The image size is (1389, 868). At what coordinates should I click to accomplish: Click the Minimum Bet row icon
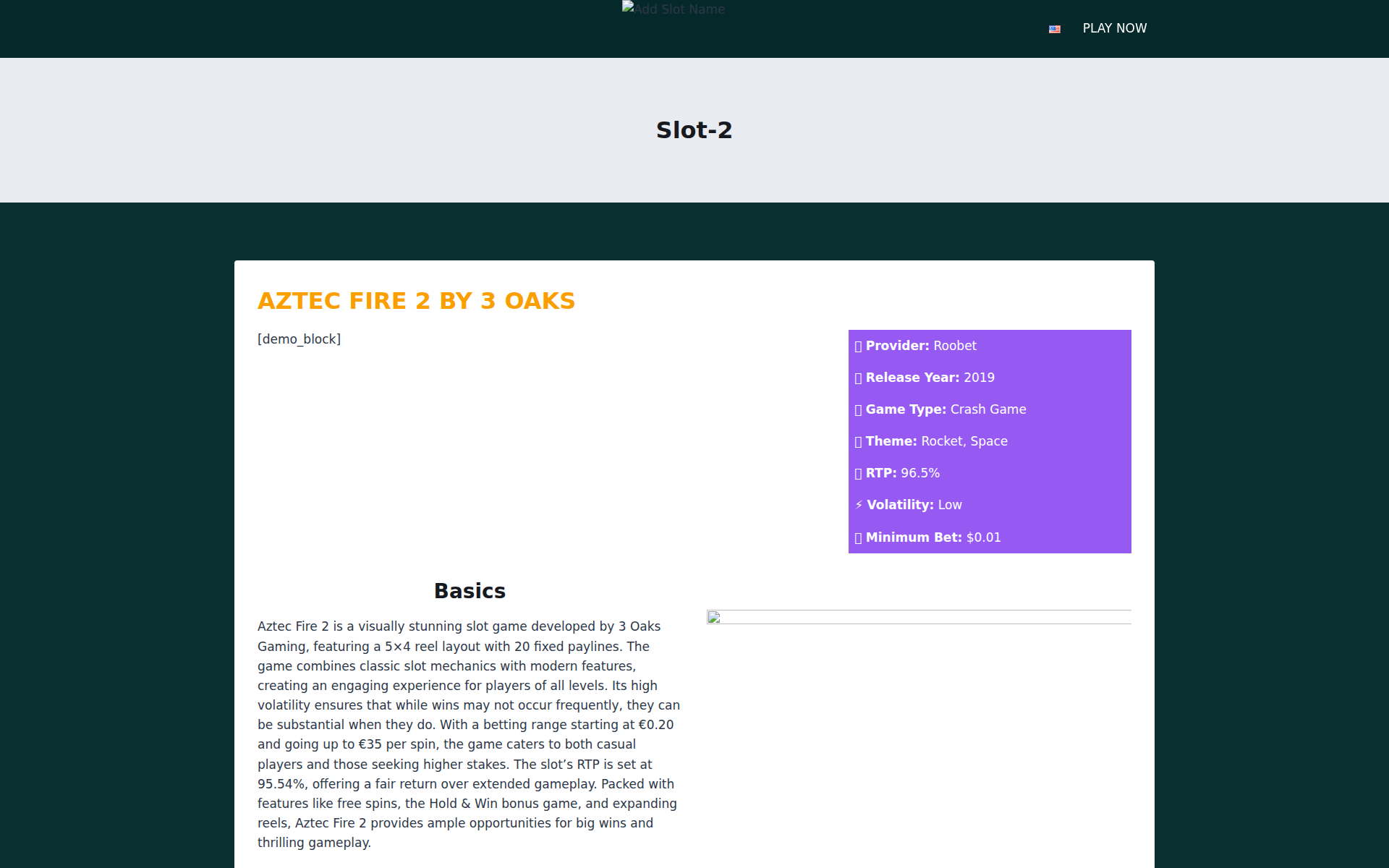(858, 538)
